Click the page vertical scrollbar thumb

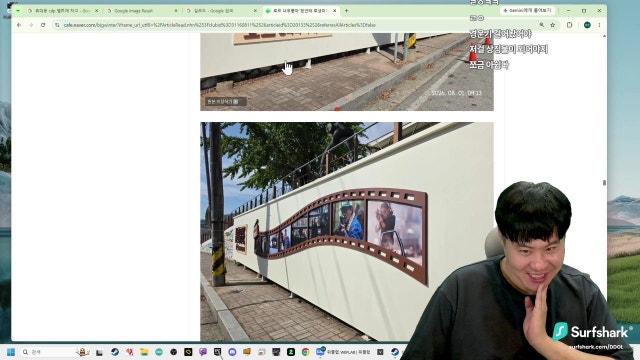[604, 182]
